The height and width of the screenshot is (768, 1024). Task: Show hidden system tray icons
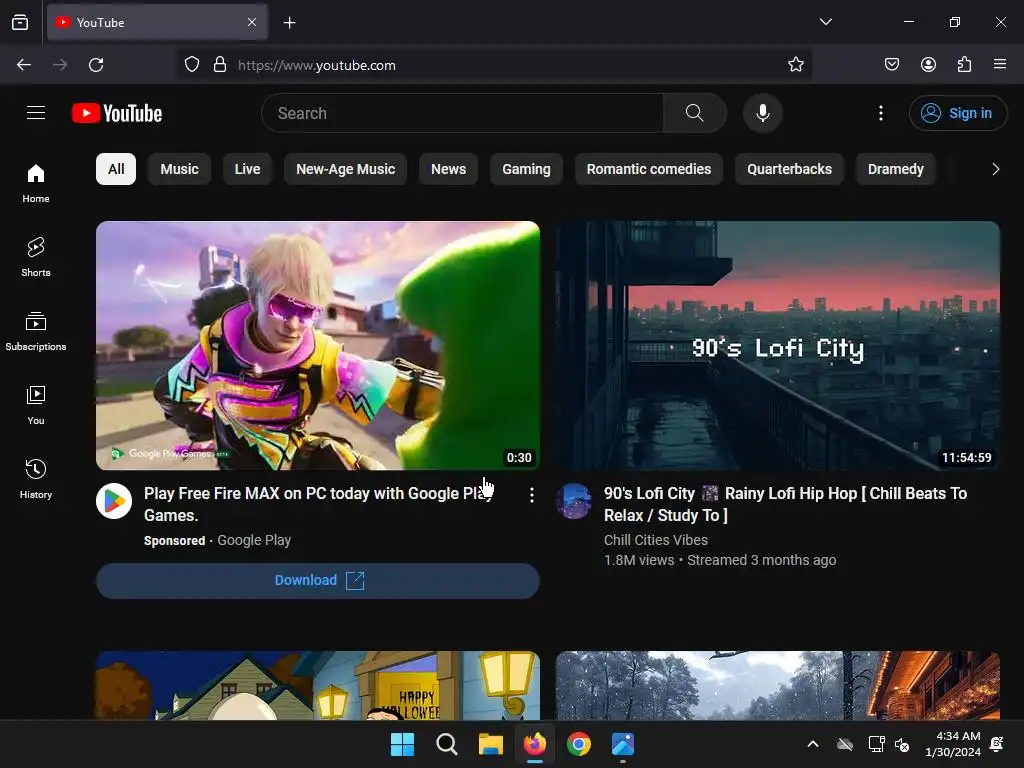(x=813, y=744)
